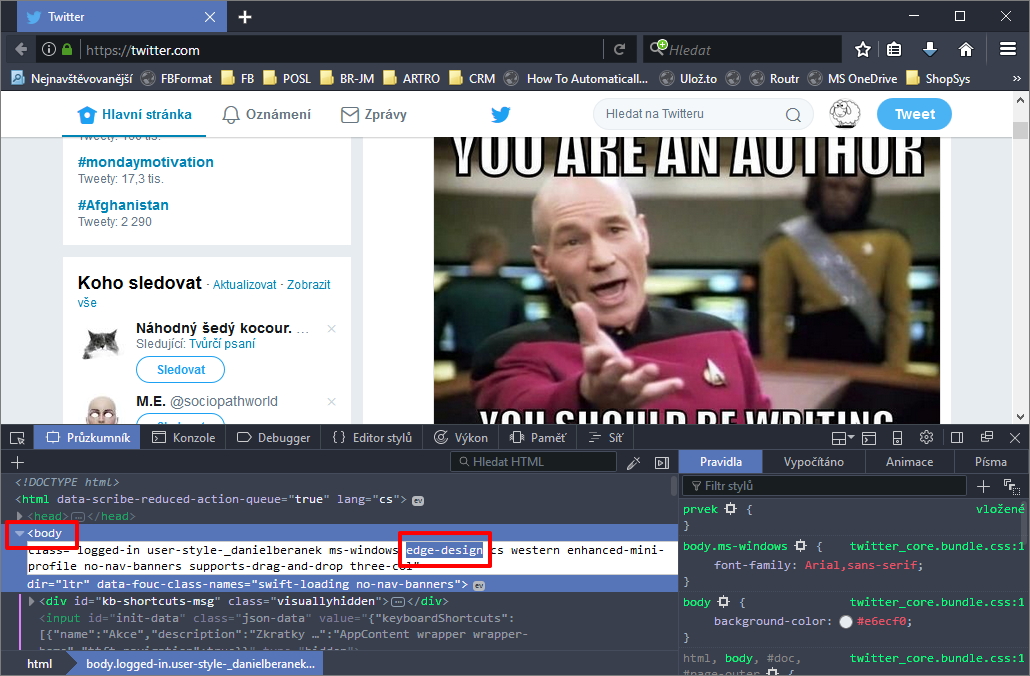Switch to the Debugger tab
Screen dimensions: 1030x676
click(274, 438)
